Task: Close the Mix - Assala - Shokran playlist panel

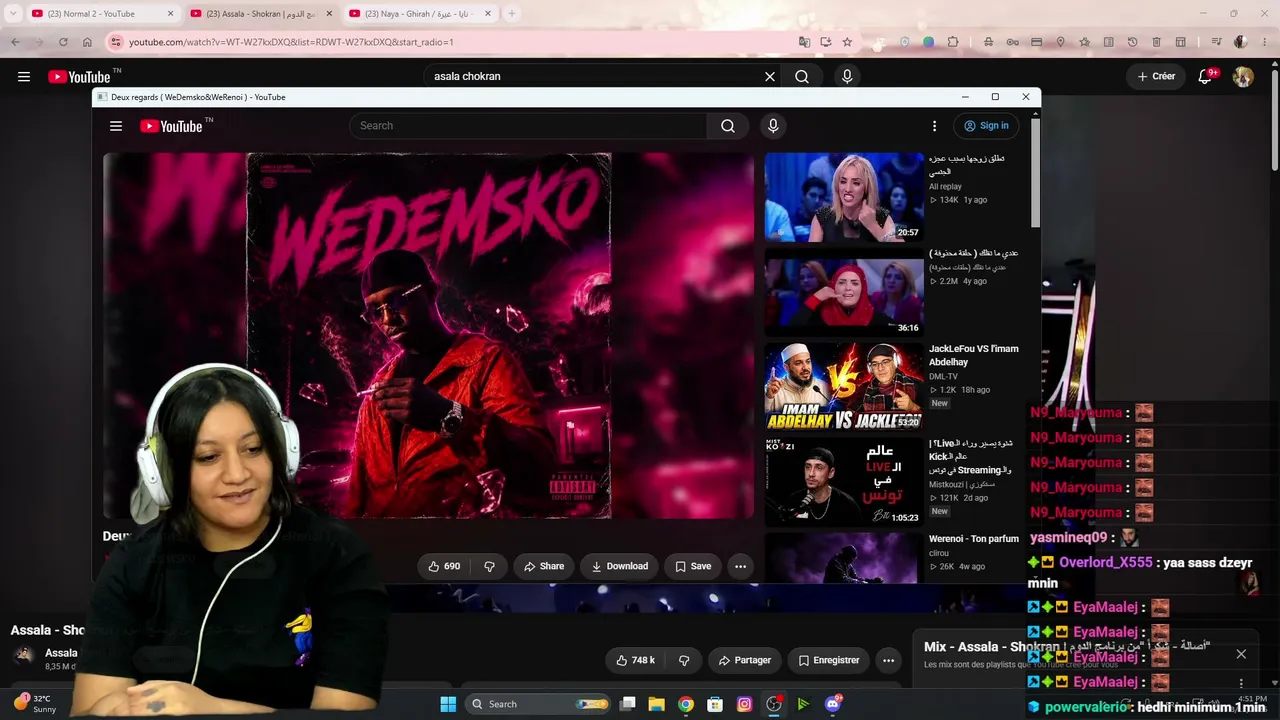Action: pyautogui.click(x=1241, y=654)
